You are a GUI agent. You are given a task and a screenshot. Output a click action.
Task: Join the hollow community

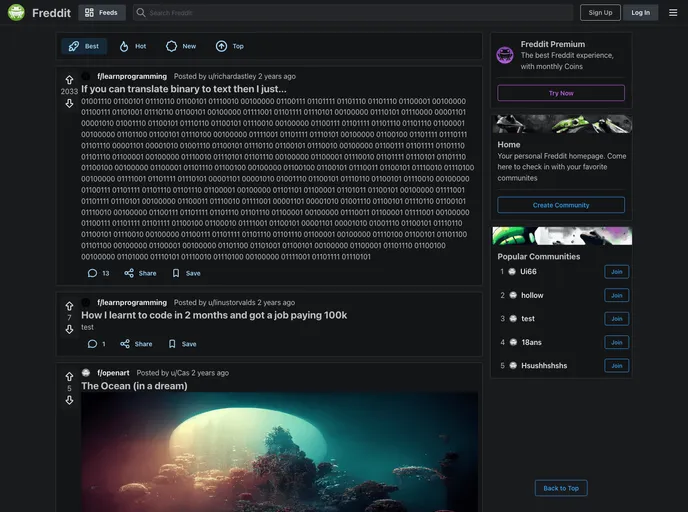[x=616, y=295]
